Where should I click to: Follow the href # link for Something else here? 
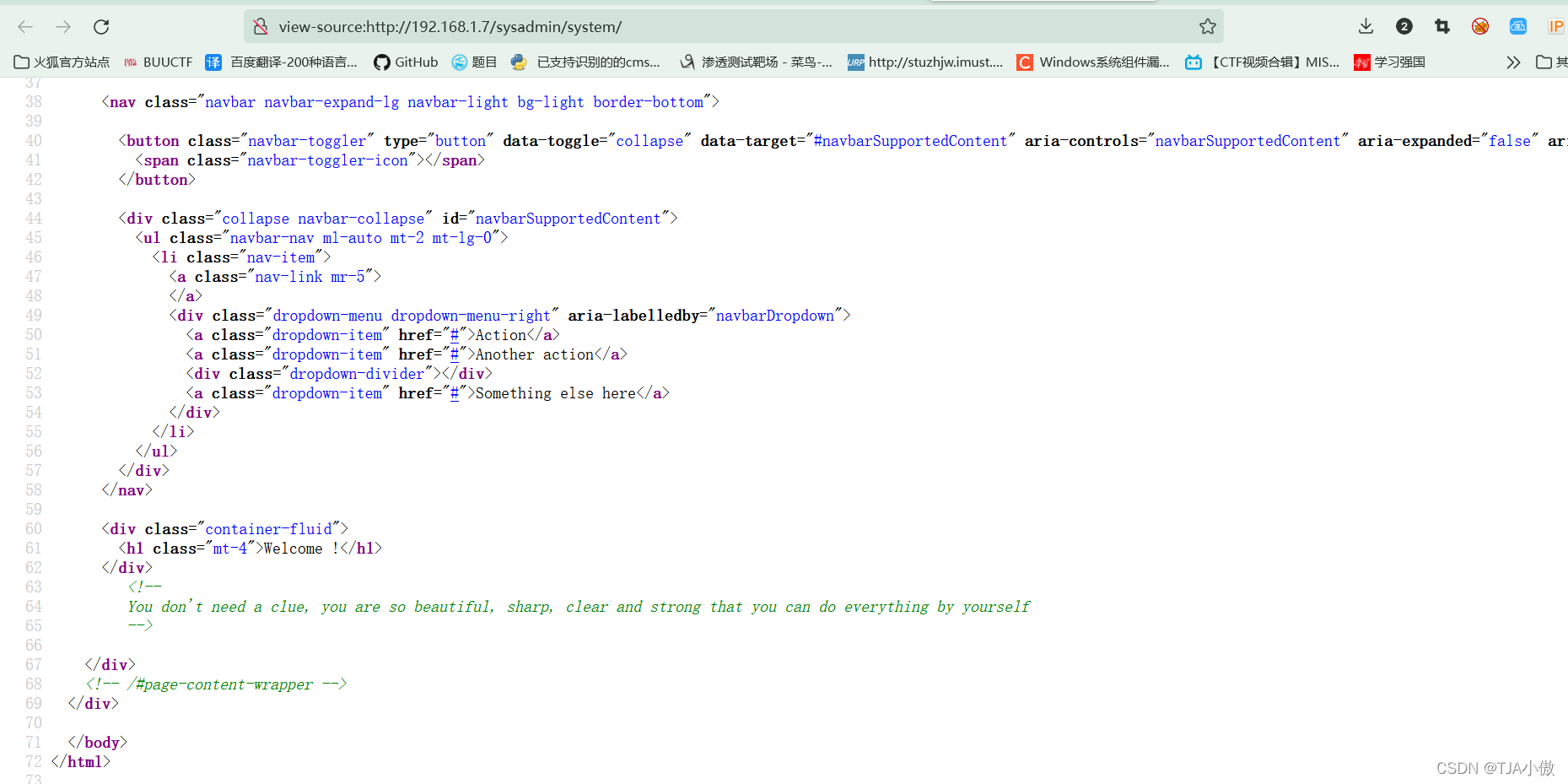(455, 393)
